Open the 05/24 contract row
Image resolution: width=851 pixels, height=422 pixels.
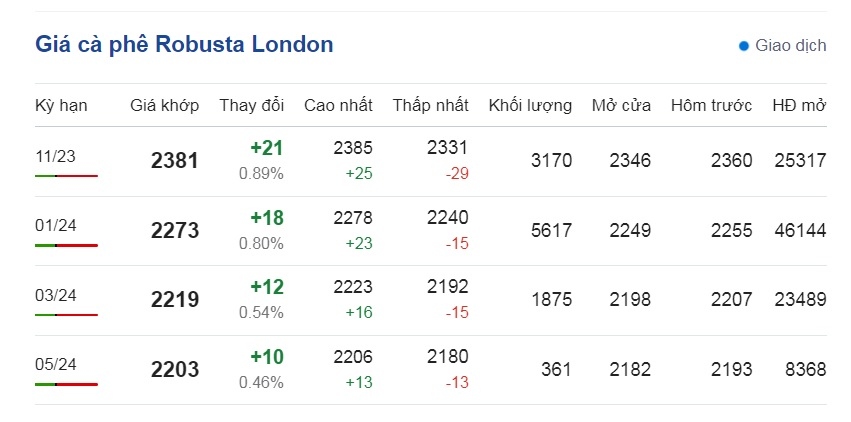[x=430, y=369]
